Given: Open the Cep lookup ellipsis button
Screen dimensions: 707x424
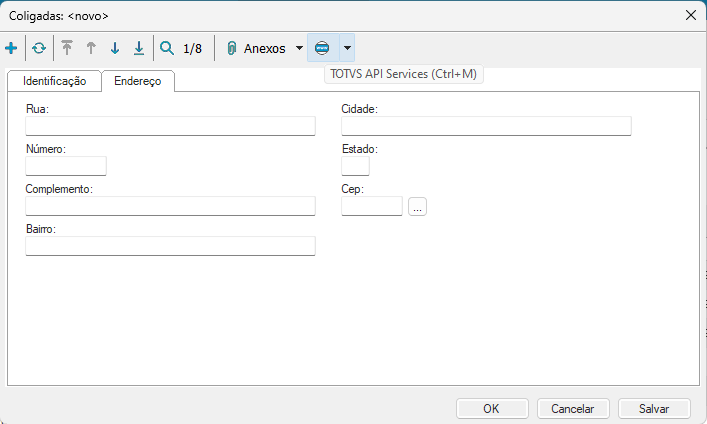Looking at the screenshot, I should (418, 206).
